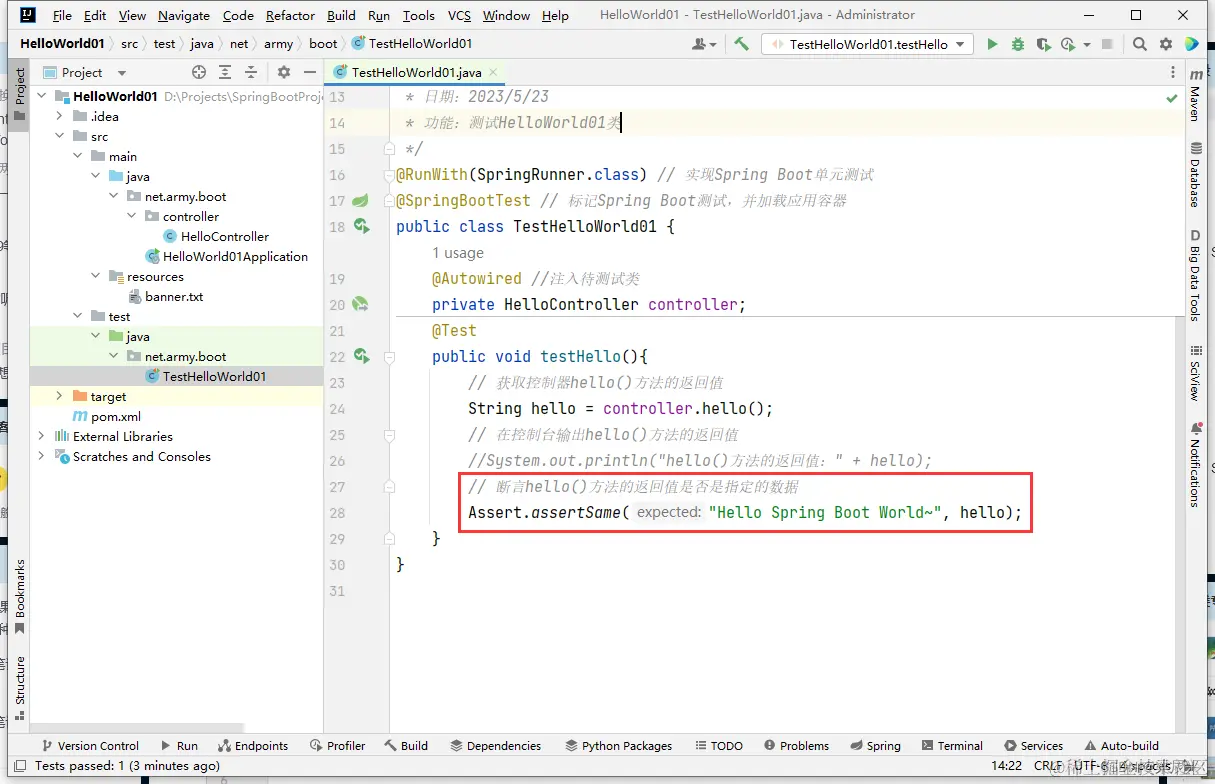Click the Stop square in the toolbar
The image size is (1215, 784).
[x=1107, y=44]
